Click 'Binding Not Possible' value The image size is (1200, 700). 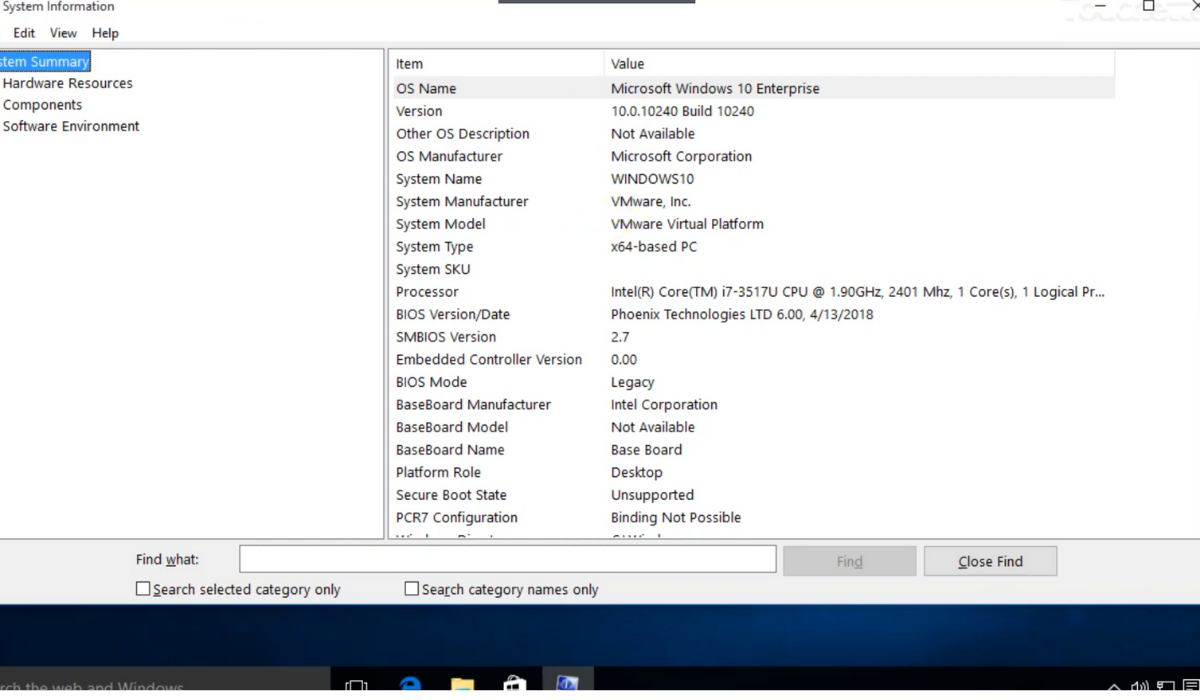(x=676, y=518)
